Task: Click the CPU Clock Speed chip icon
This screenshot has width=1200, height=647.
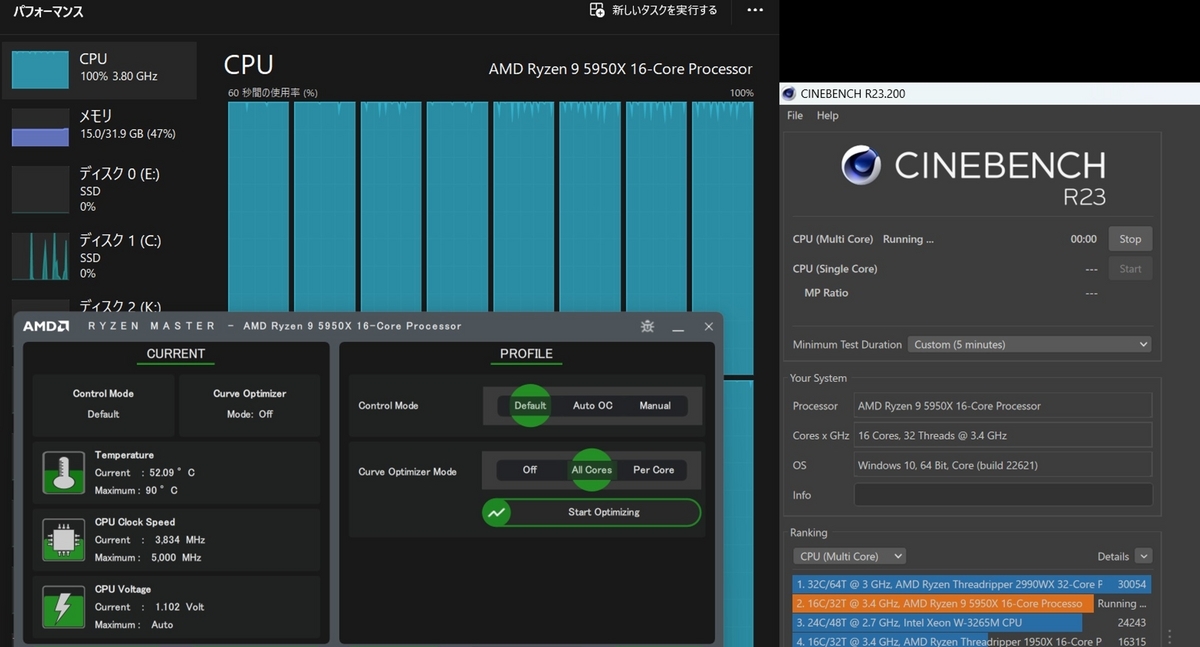Action: [x=63, y=539]
